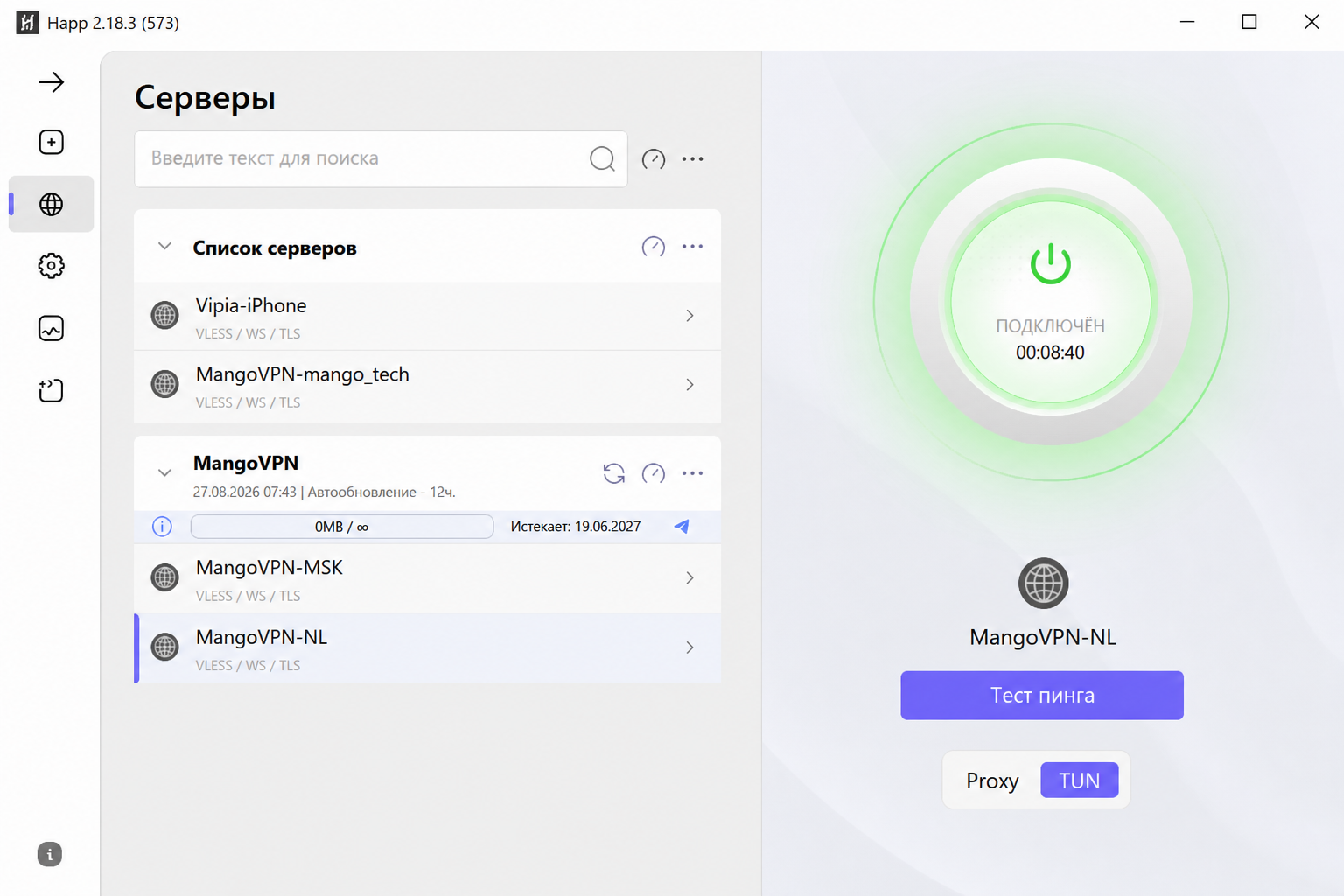Click the Happ app logo in title bar
The height and width of the screenshot is (896, 1344).
coord(27,23)
